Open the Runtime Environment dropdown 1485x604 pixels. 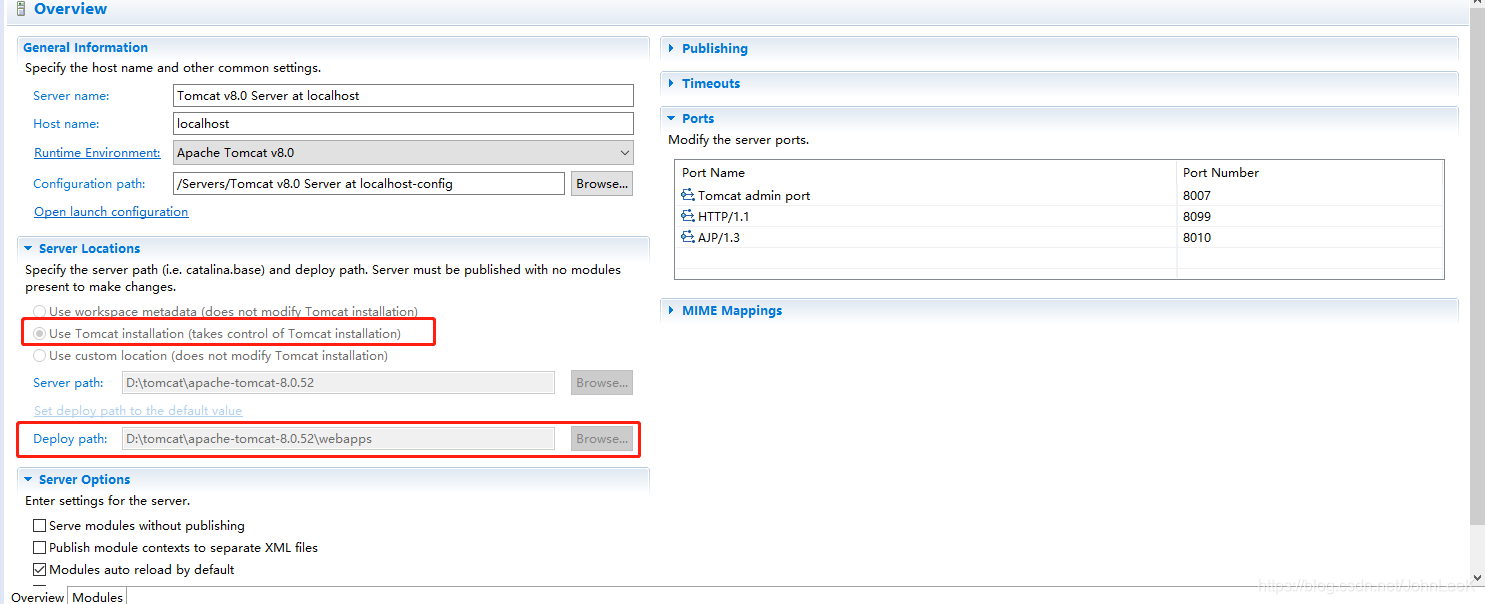[x=622, y=152]
